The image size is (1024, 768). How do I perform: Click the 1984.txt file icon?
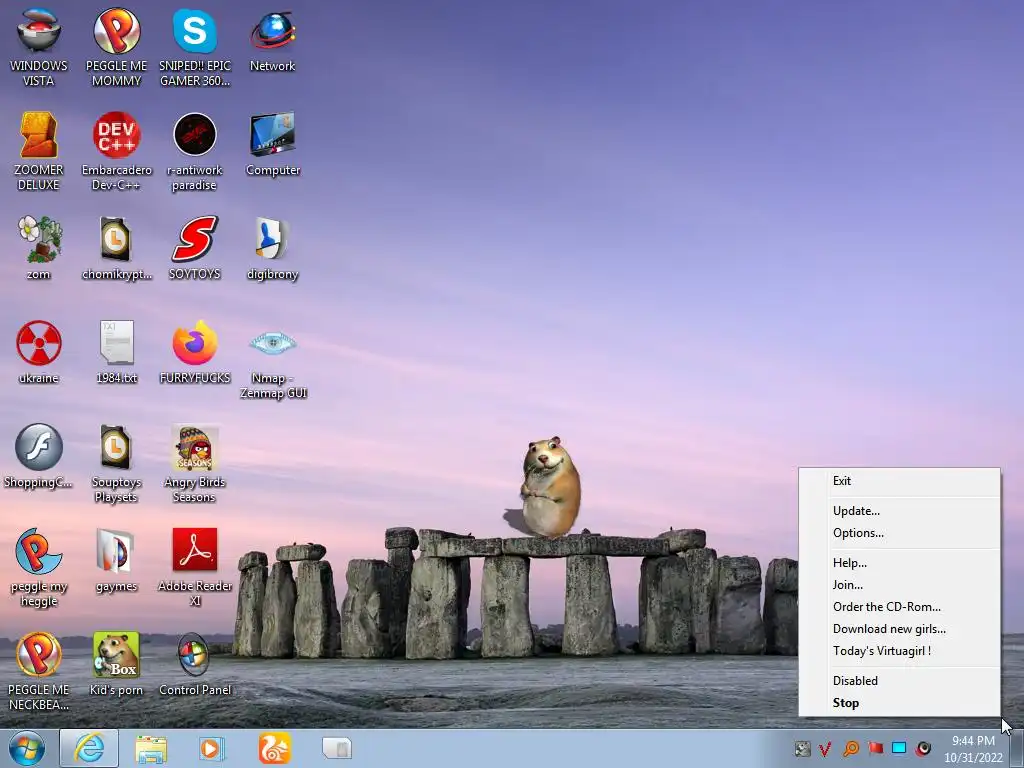116,352
